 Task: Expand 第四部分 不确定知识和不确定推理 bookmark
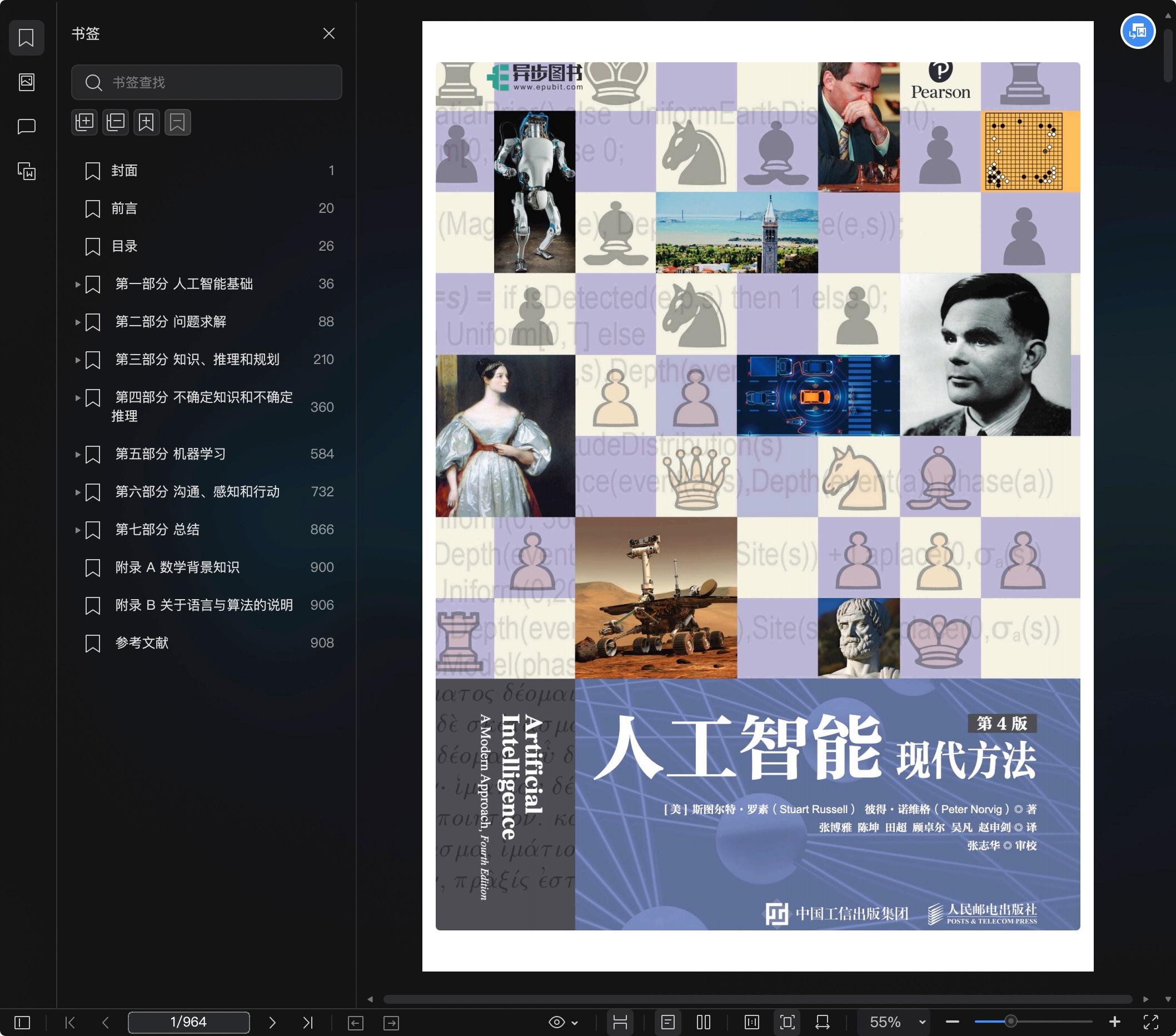click(77, 397)
